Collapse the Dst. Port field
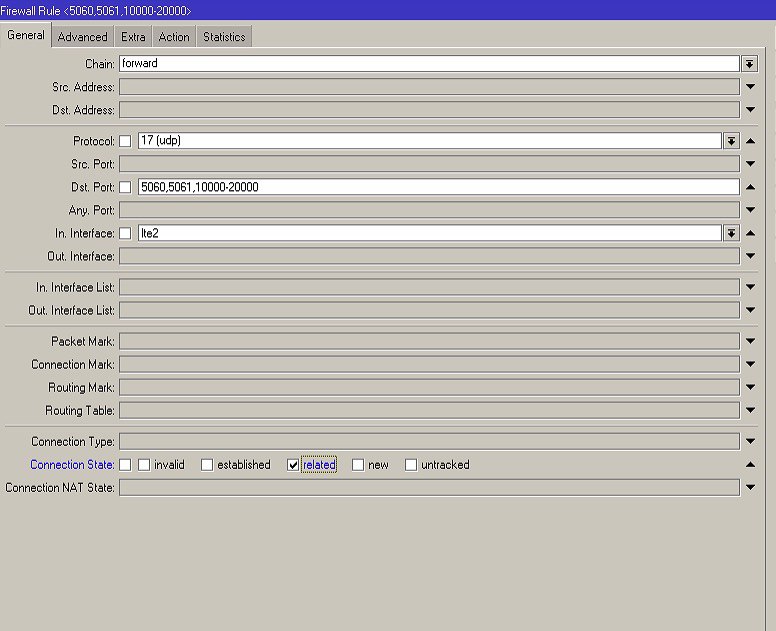This screenshot has width=776, height=631. coord(750,187)
